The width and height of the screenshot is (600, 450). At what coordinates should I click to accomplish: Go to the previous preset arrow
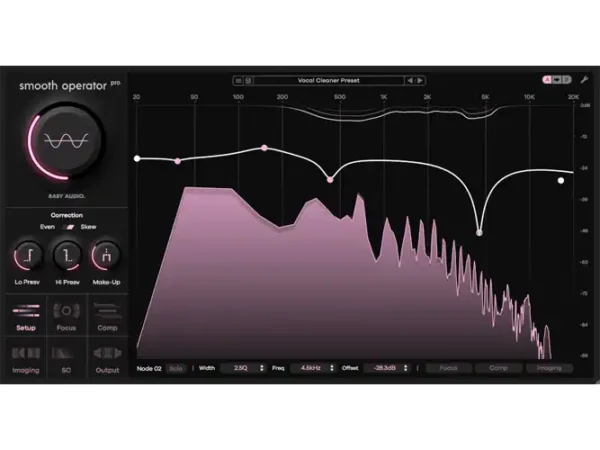[410, 81]
